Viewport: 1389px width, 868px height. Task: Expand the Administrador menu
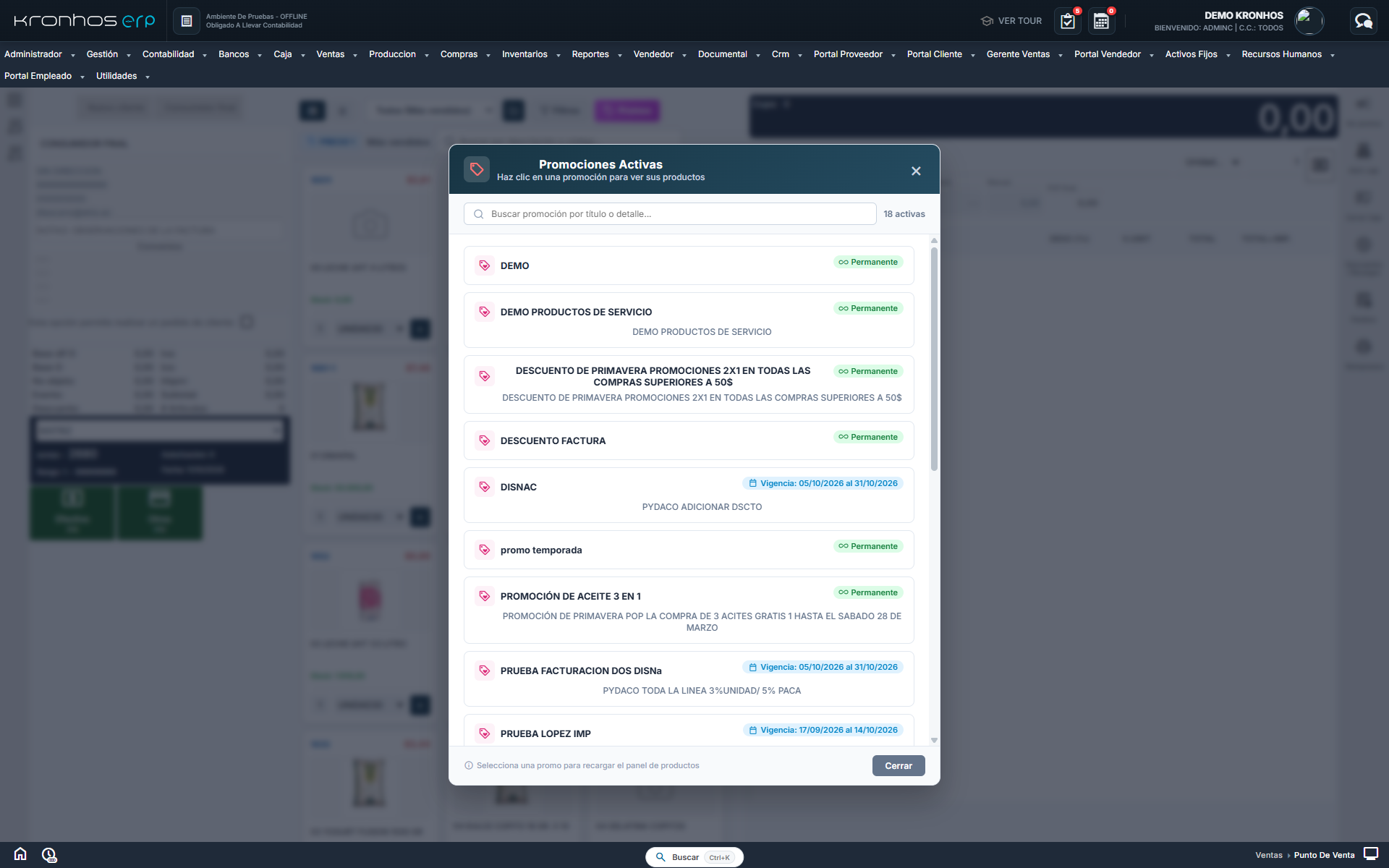(40, 54)
